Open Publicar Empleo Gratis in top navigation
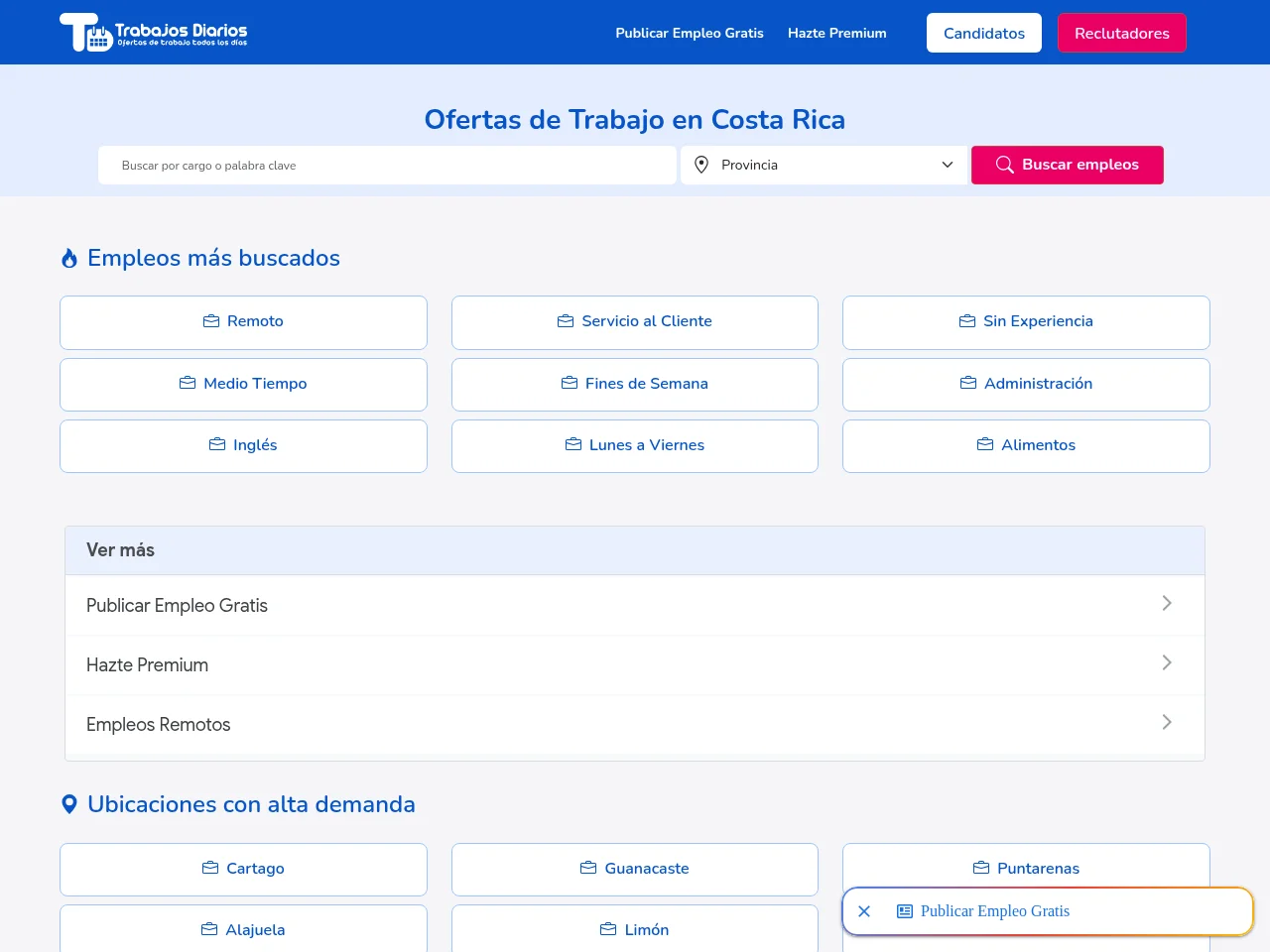The image size is (1270, 952). click(x=690, y=33)
